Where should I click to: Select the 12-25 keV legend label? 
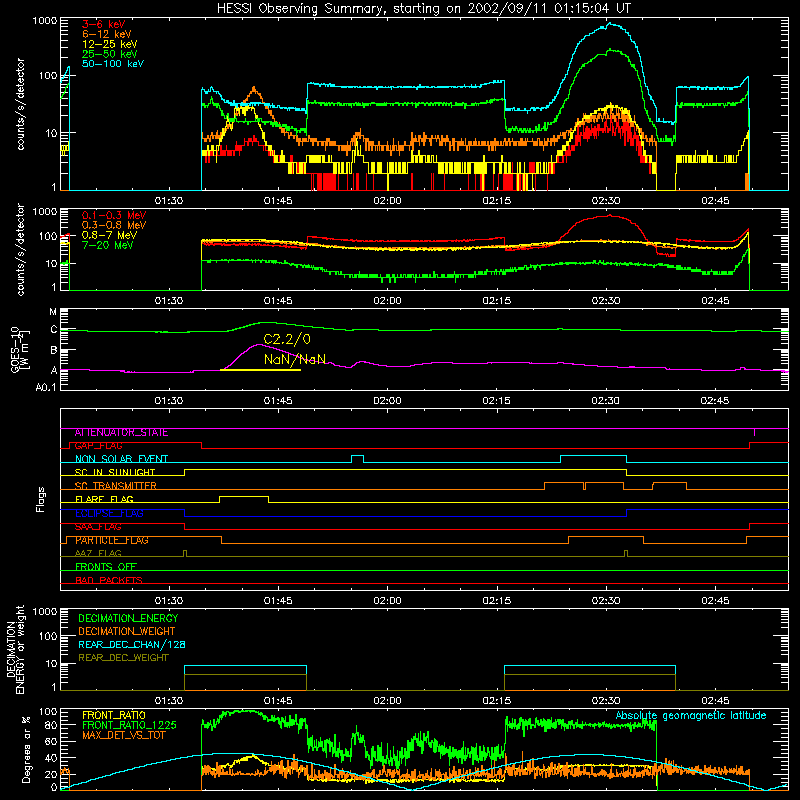(x=110, y=44)
